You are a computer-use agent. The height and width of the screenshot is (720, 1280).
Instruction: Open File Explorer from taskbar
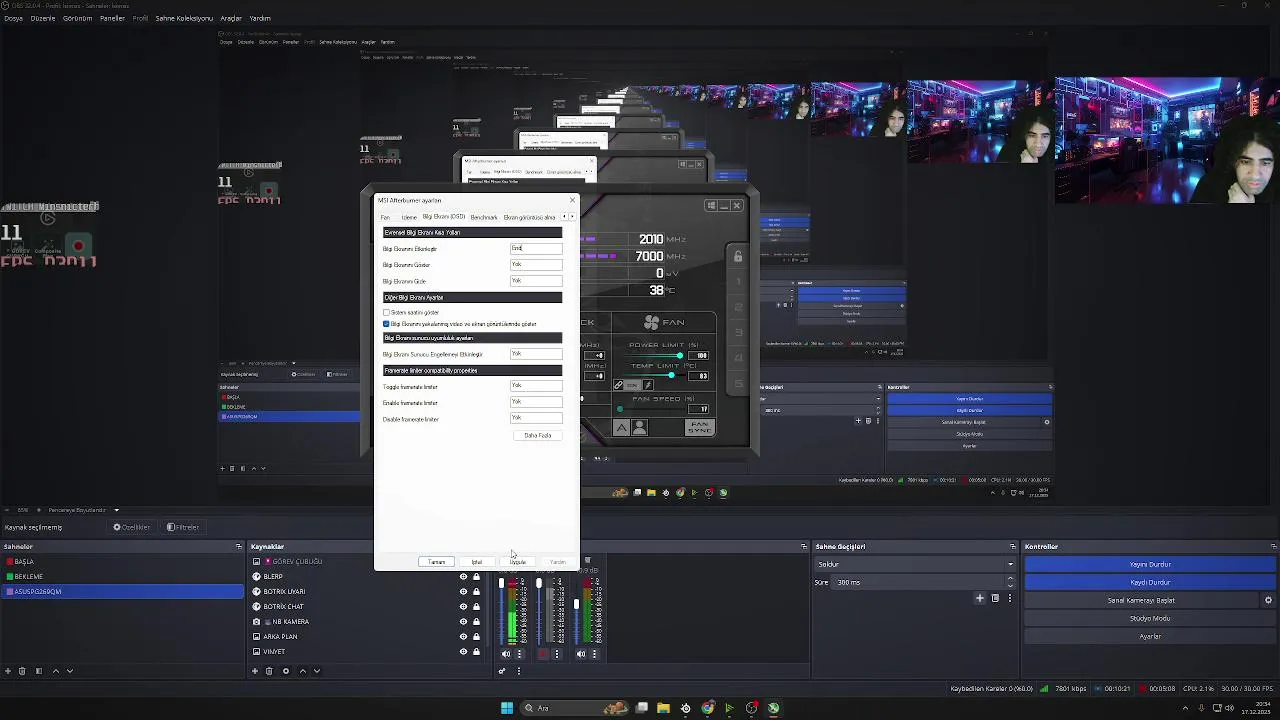click(663, 708)
